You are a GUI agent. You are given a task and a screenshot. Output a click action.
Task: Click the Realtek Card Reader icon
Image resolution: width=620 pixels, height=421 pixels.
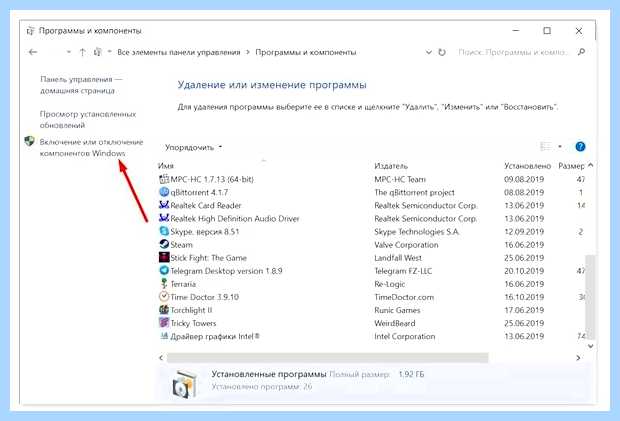[x=164, y=205]
